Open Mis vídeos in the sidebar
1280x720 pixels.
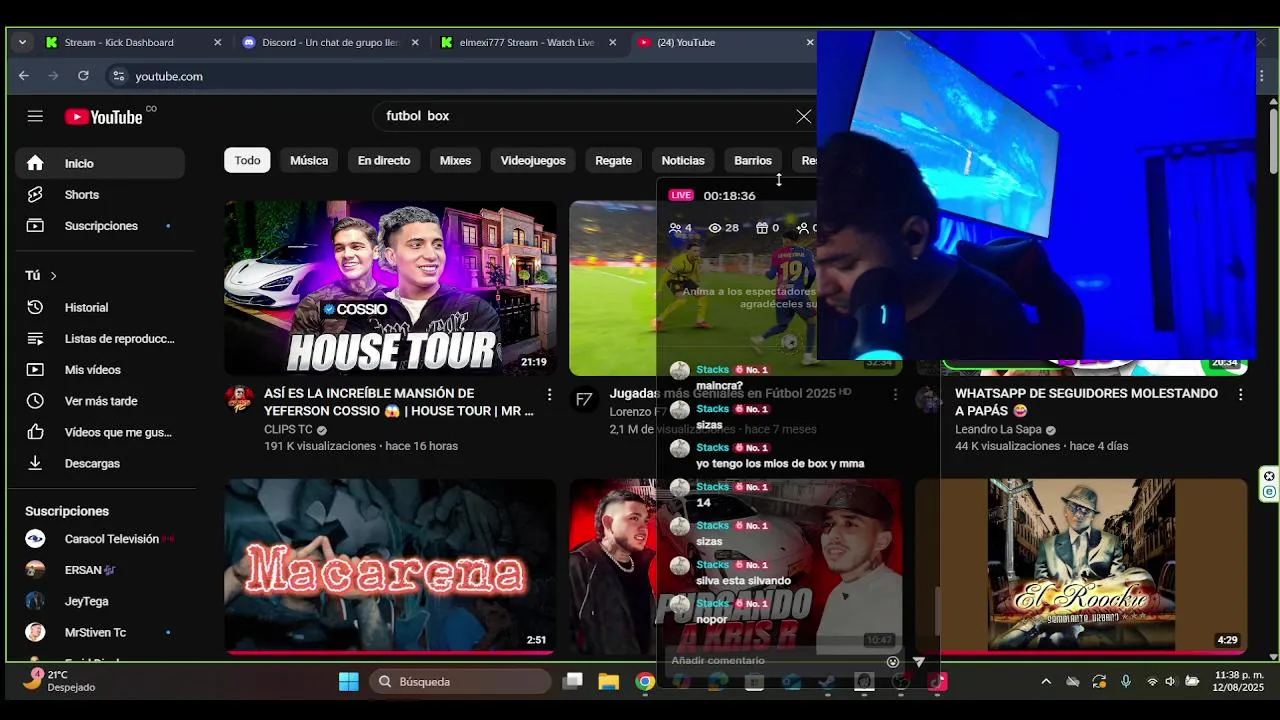click(x=100, y=370)
